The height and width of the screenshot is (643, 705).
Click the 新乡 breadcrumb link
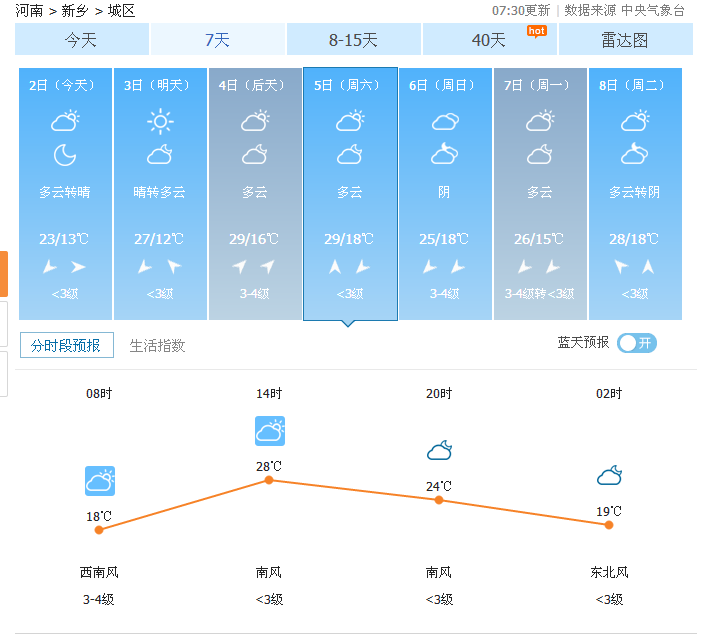coord(75,11)
